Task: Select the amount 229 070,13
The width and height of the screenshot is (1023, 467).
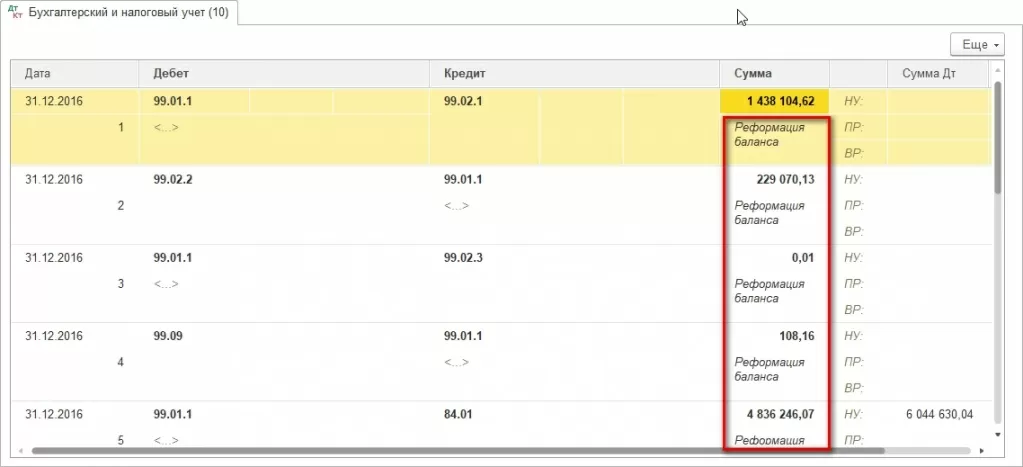Action: pyautogui.click(x=786, y=179)
